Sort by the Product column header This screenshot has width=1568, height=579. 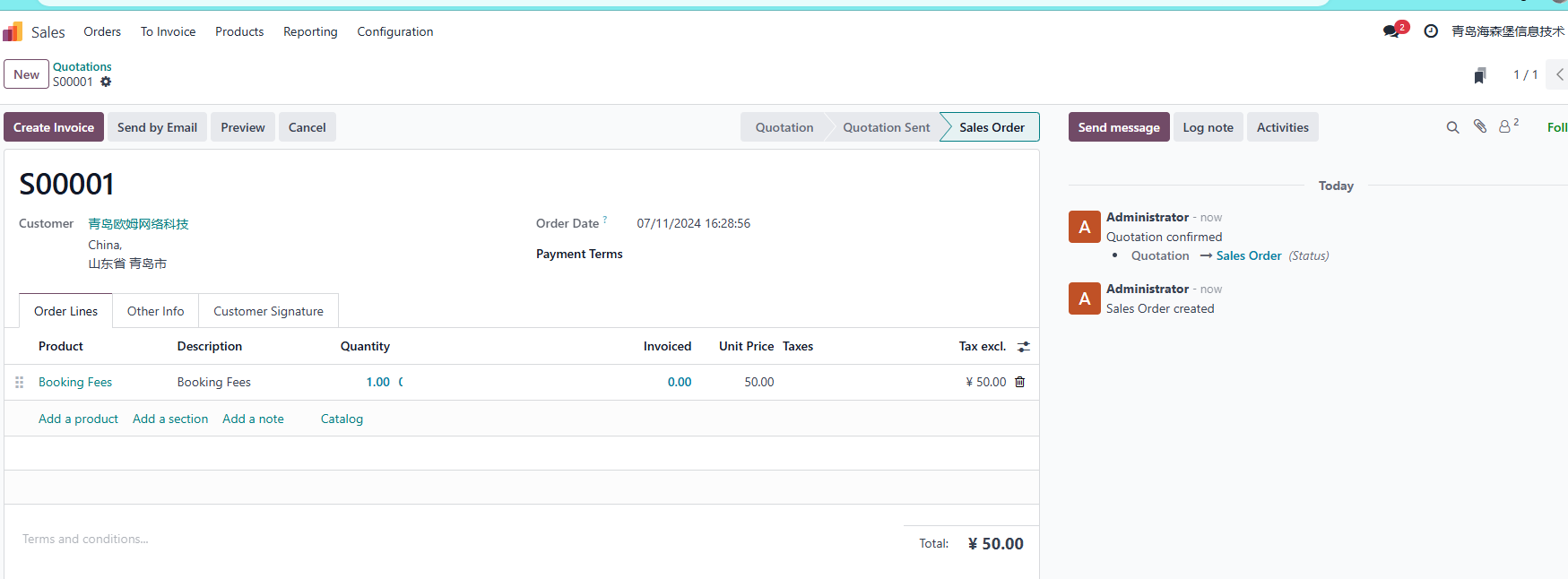(61, 347)
